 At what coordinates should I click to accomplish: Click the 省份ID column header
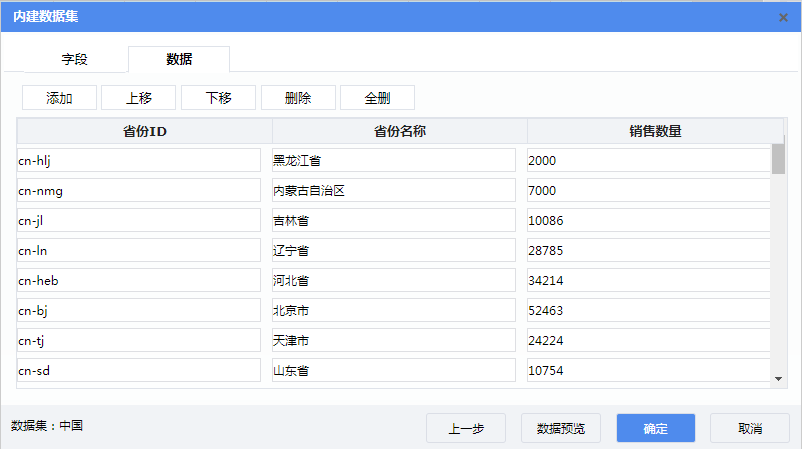click(144, 131)
